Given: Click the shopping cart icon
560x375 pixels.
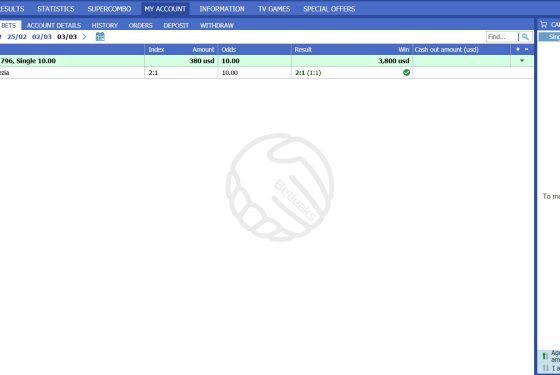Looking at the screenshot, I should pos(544,24).
